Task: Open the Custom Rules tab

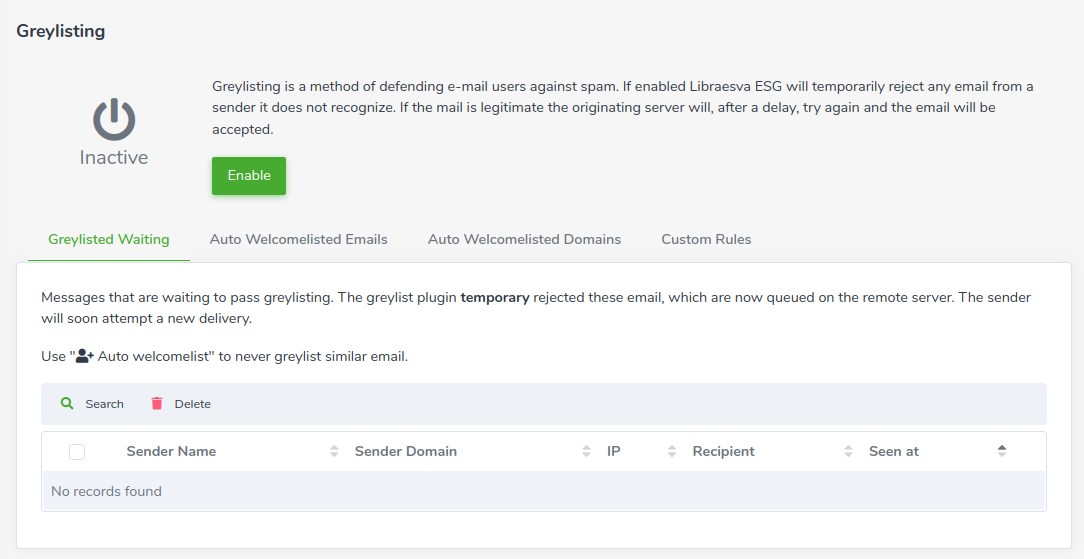Action: click(x=706, y=240)
